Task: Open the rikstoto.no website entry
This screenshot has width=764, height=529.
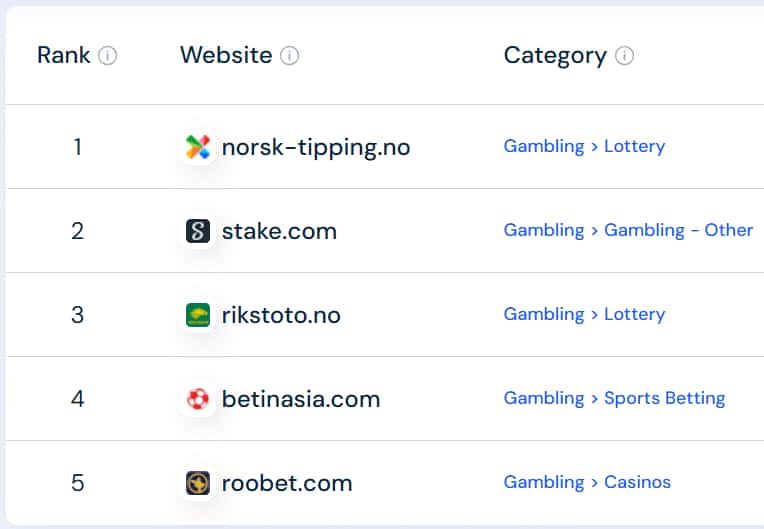Action: [x=281, y=316]
